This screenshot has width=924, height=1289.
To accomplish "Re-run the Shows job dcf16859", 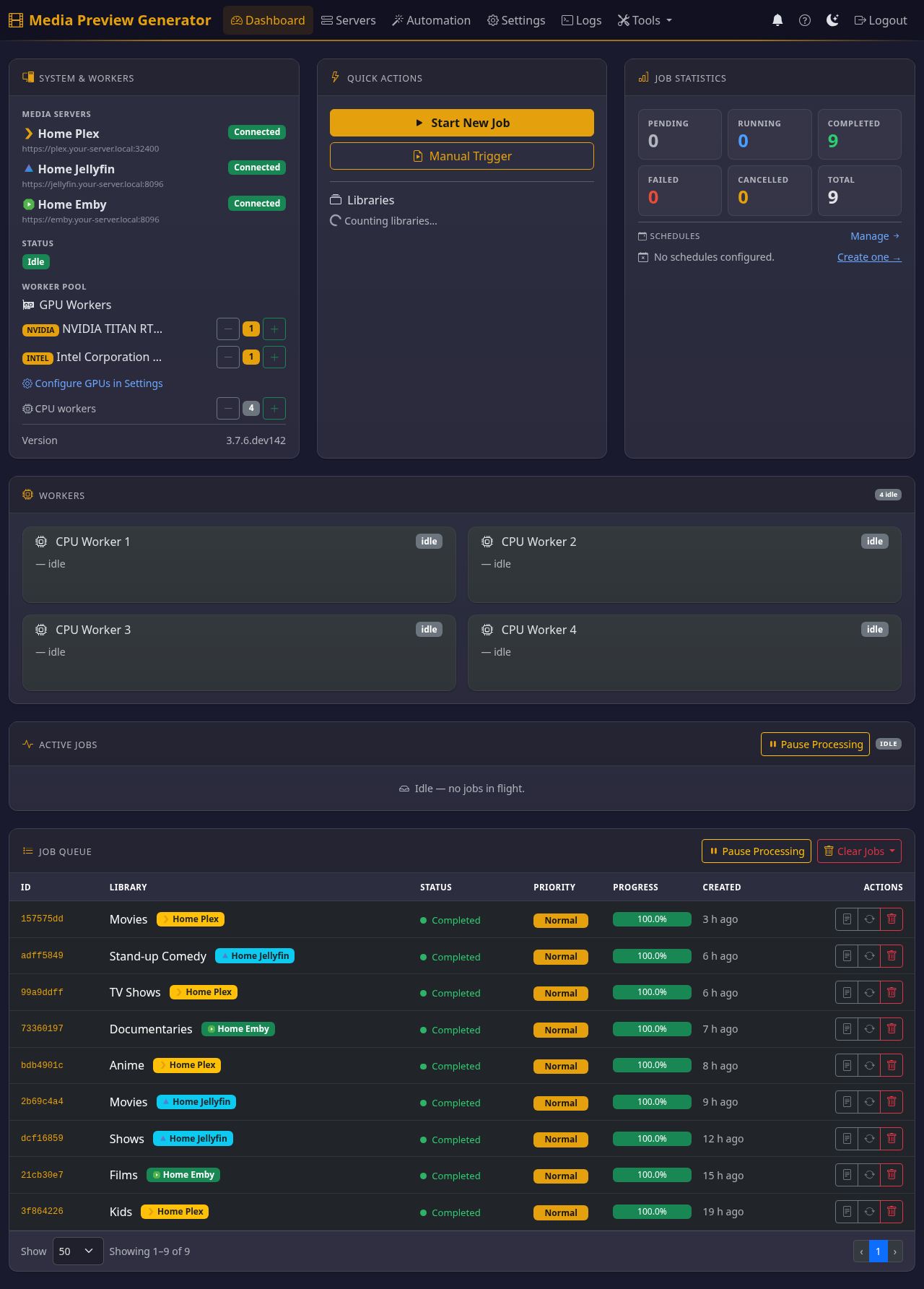I will pos(869,1139).
